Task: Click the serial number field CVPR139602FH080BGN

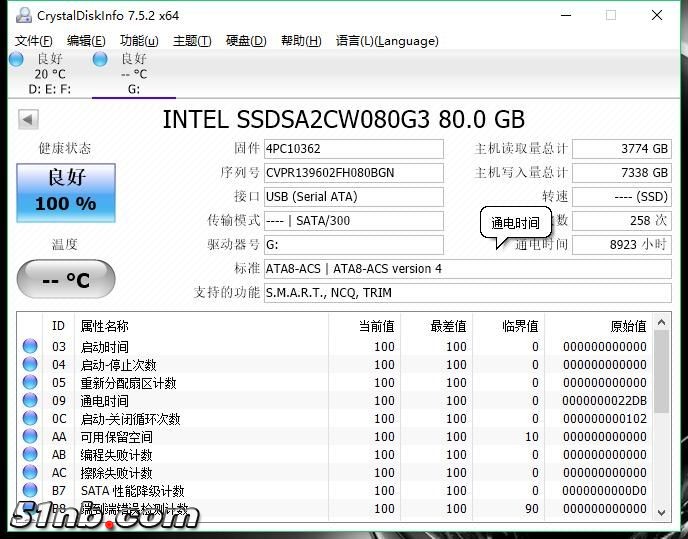Action: coord(353,173)
